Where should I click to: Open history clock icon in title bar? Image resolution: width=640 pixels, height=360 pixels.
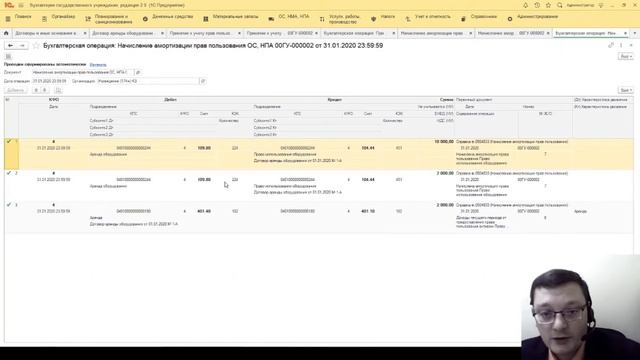tap(537, 5)
